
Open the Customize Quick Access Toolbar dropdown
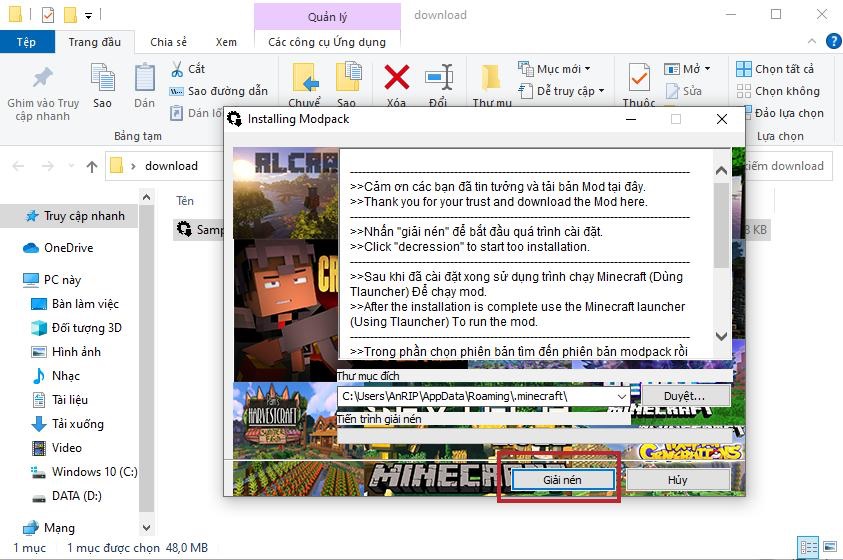coord(89,16)
